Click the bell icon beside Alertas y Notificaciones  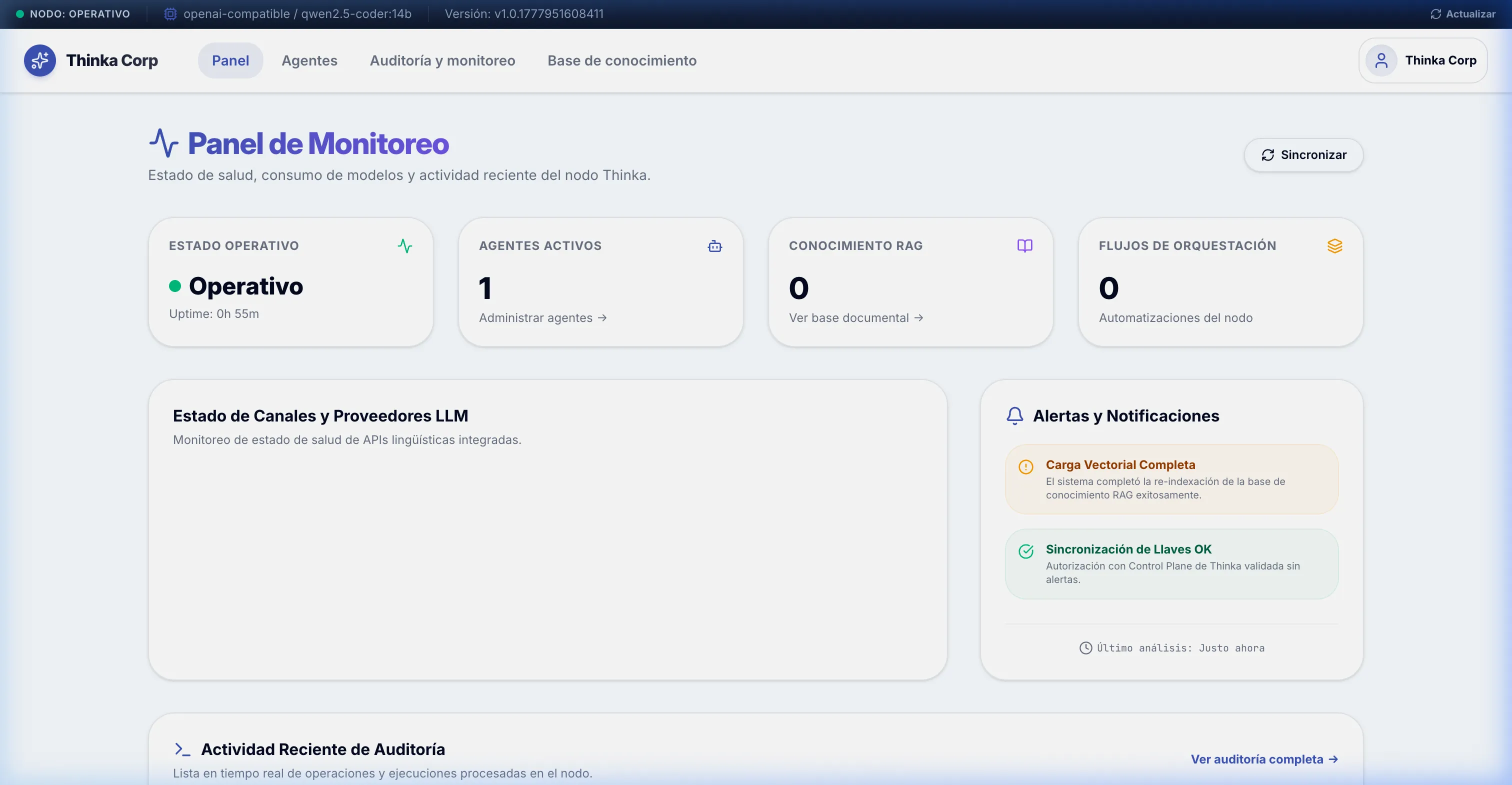[1015, 415]
